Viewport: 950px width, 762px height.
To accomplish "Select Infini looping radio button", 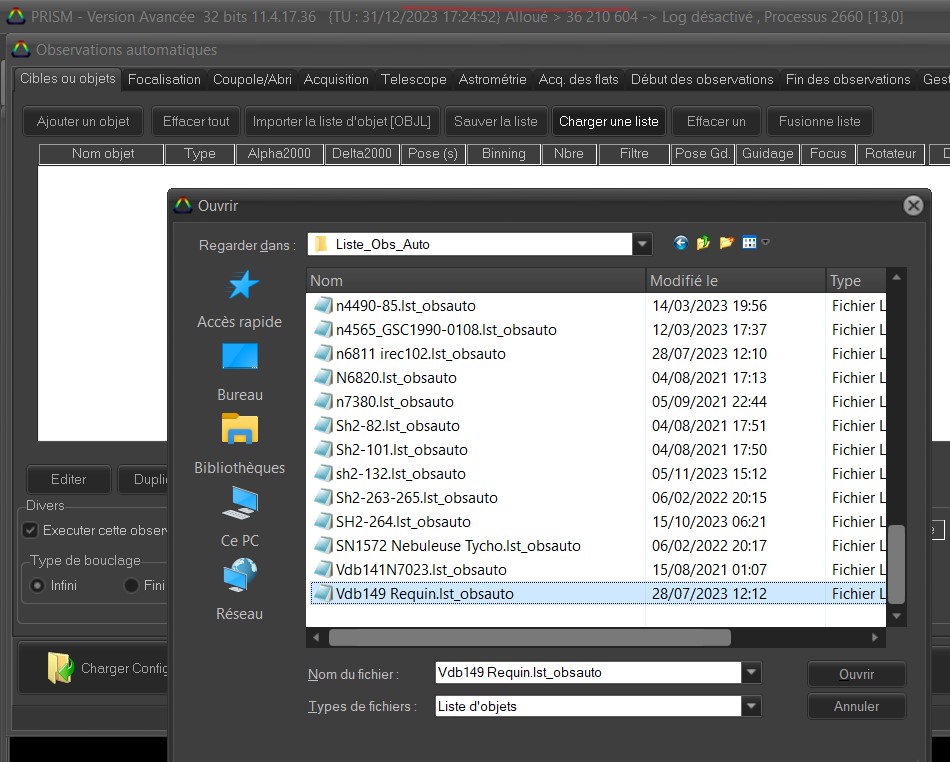I will click(38, 585).
